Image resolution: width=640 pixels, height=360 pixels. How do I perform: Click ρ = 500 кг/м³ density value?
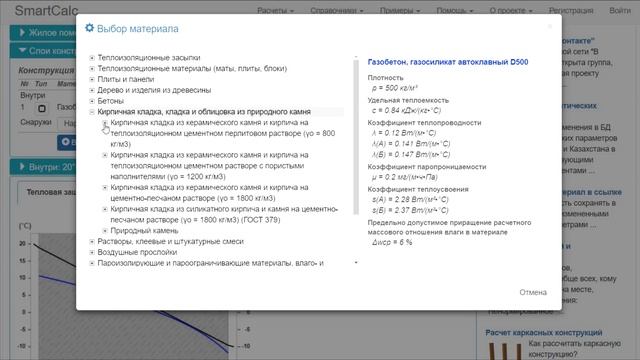pyautogui.click(x=394, y=88)
